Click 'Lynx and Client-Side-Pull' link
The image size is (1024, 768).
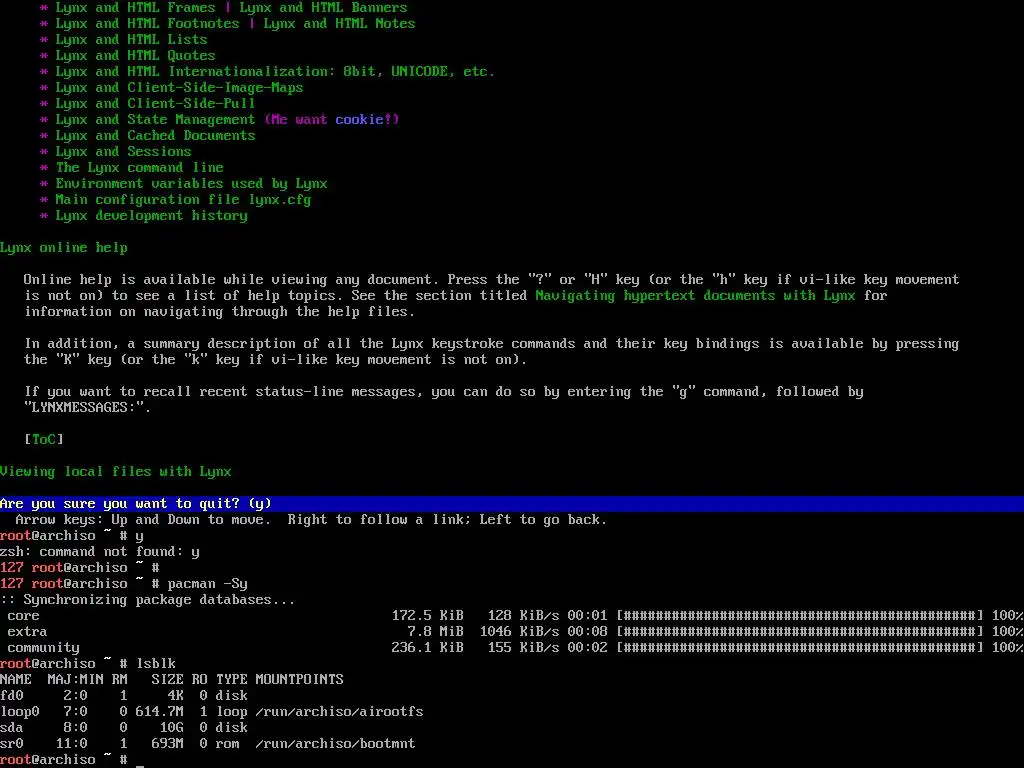pos(155,104)
